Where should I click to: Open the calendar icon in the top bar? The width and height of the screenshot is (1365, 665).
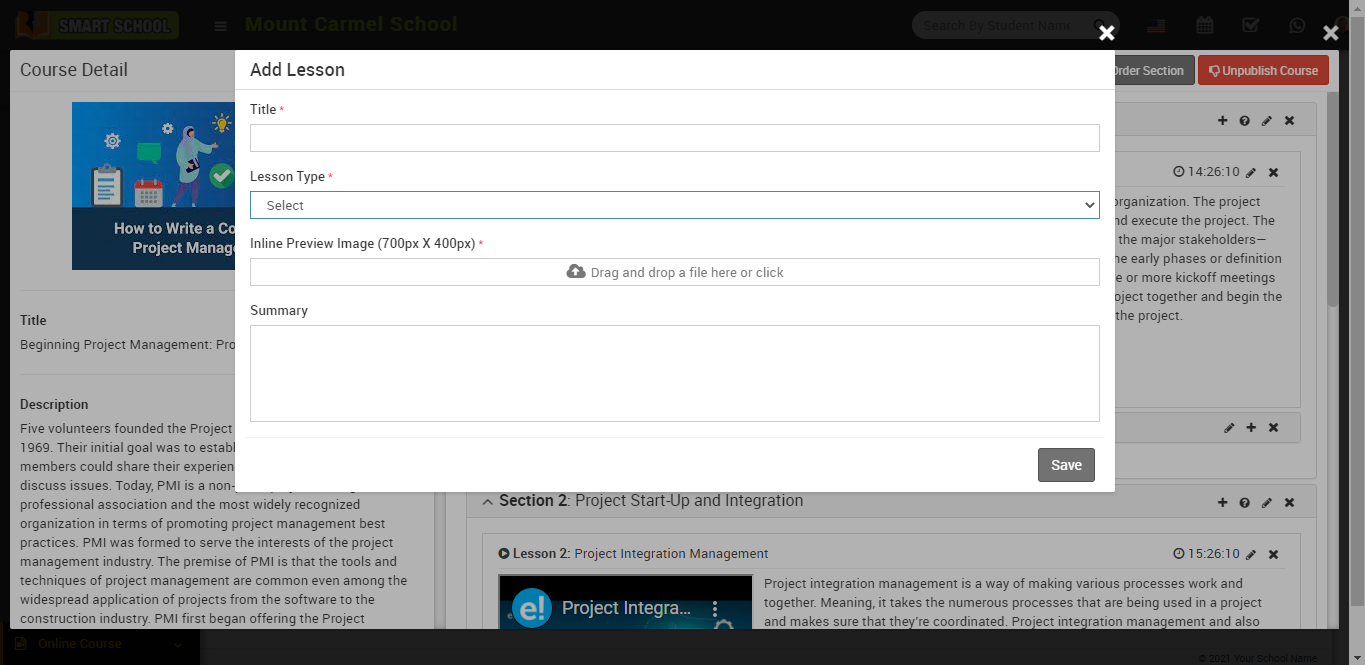(x=1205, y=26)
